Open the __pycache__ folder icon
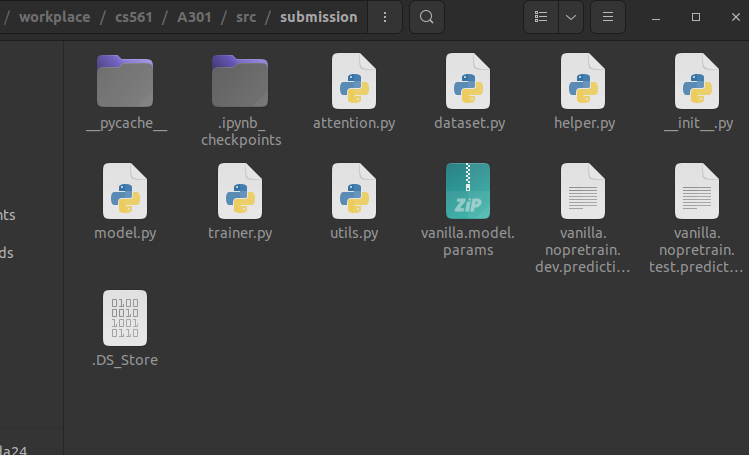Image resolution: width=749 pixels, height=455 pixels. click(125, 81)
